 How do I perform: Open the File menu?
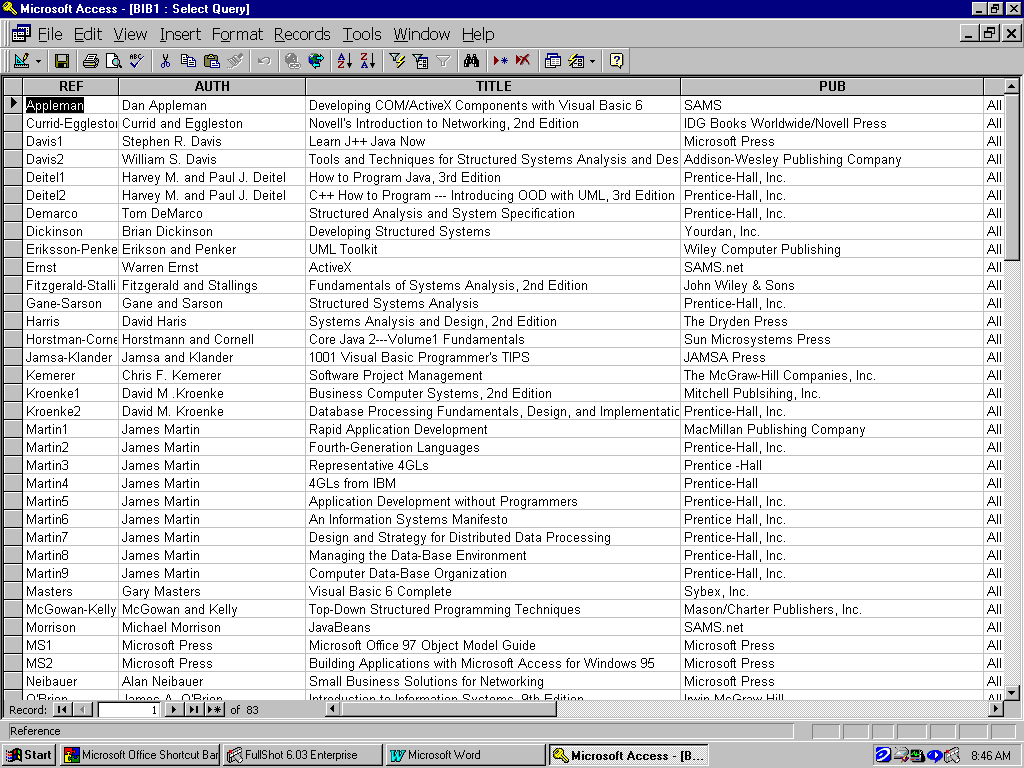(x=50, y=34)
